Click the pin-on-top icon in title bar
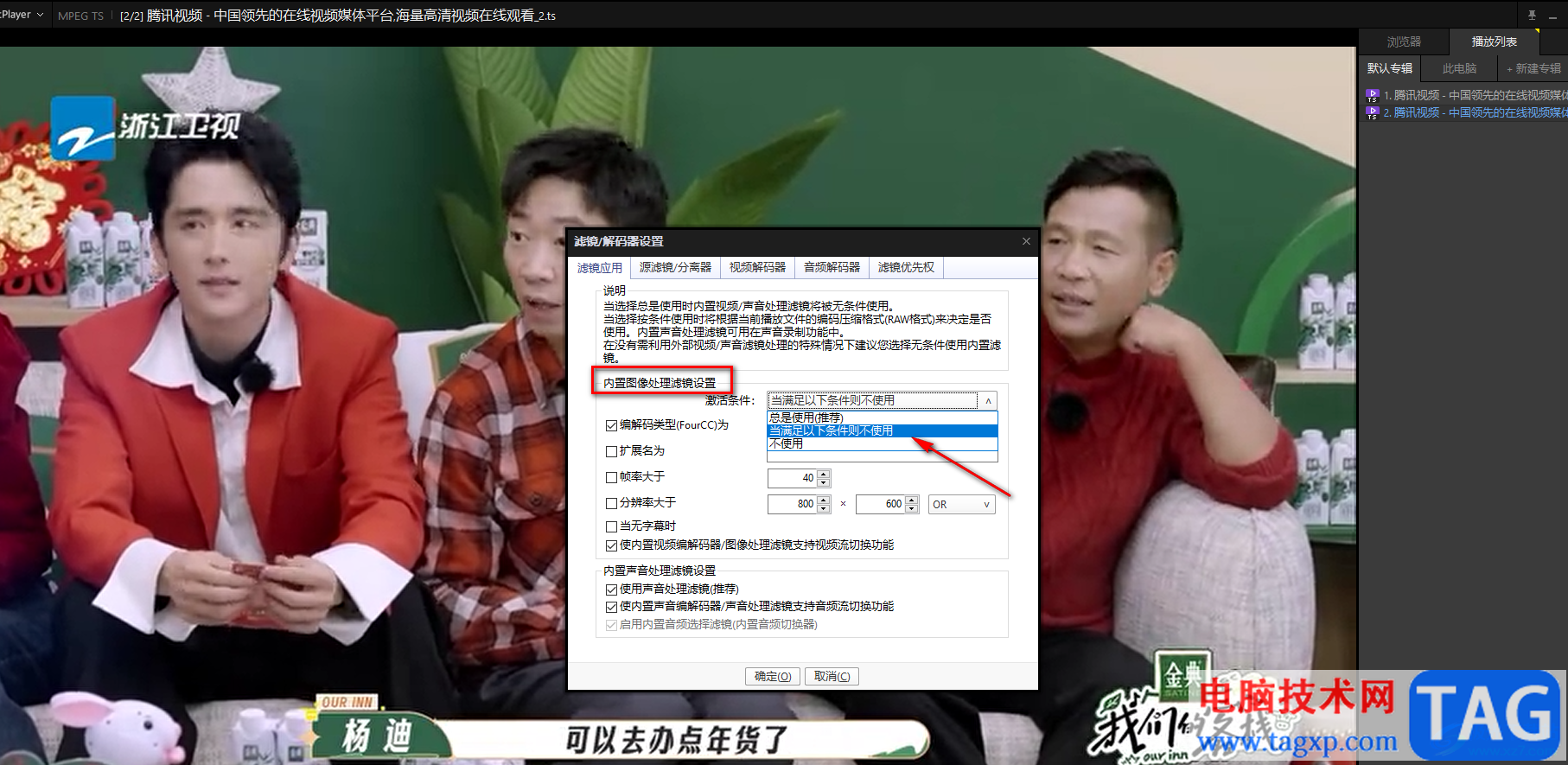 (x=1532, y=16)
